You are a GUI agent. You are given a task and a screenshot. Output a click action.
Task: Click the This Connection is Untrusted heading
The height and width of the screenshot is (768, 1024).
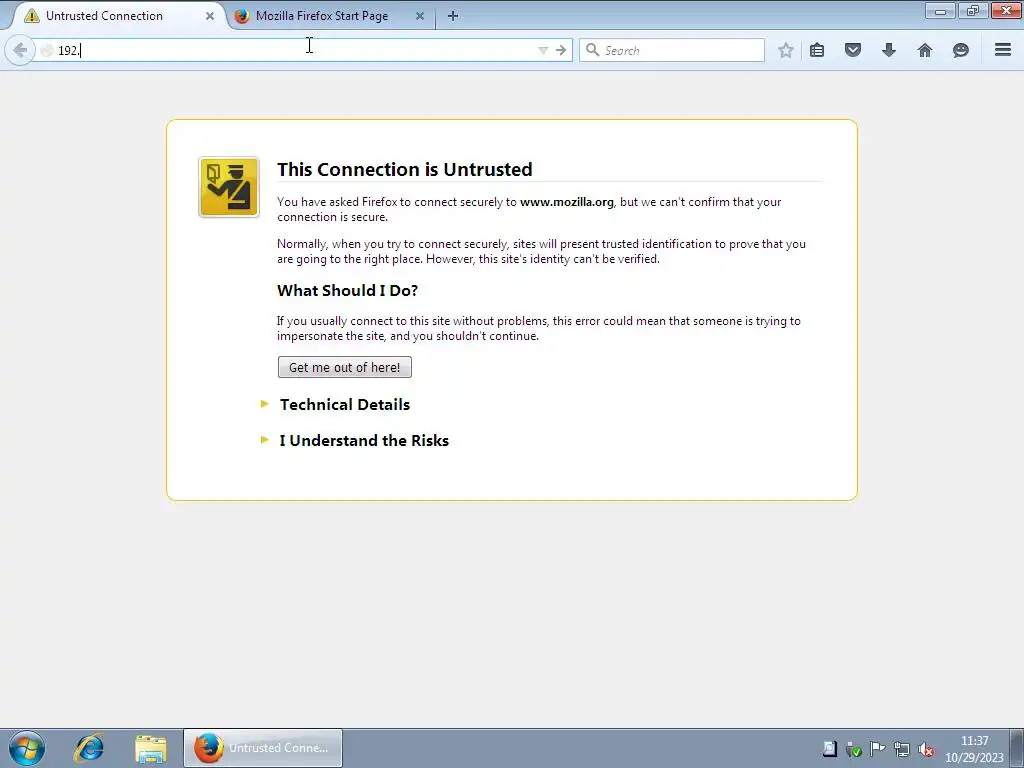(x=405, y=169)
